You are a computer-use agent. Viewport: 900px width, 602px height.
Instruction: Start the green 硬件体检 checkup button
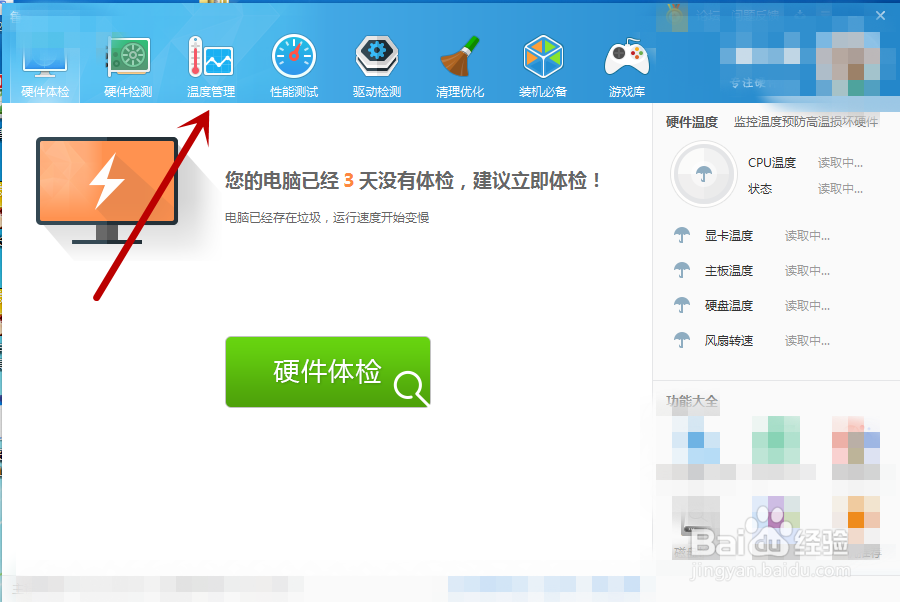(328, 372)
